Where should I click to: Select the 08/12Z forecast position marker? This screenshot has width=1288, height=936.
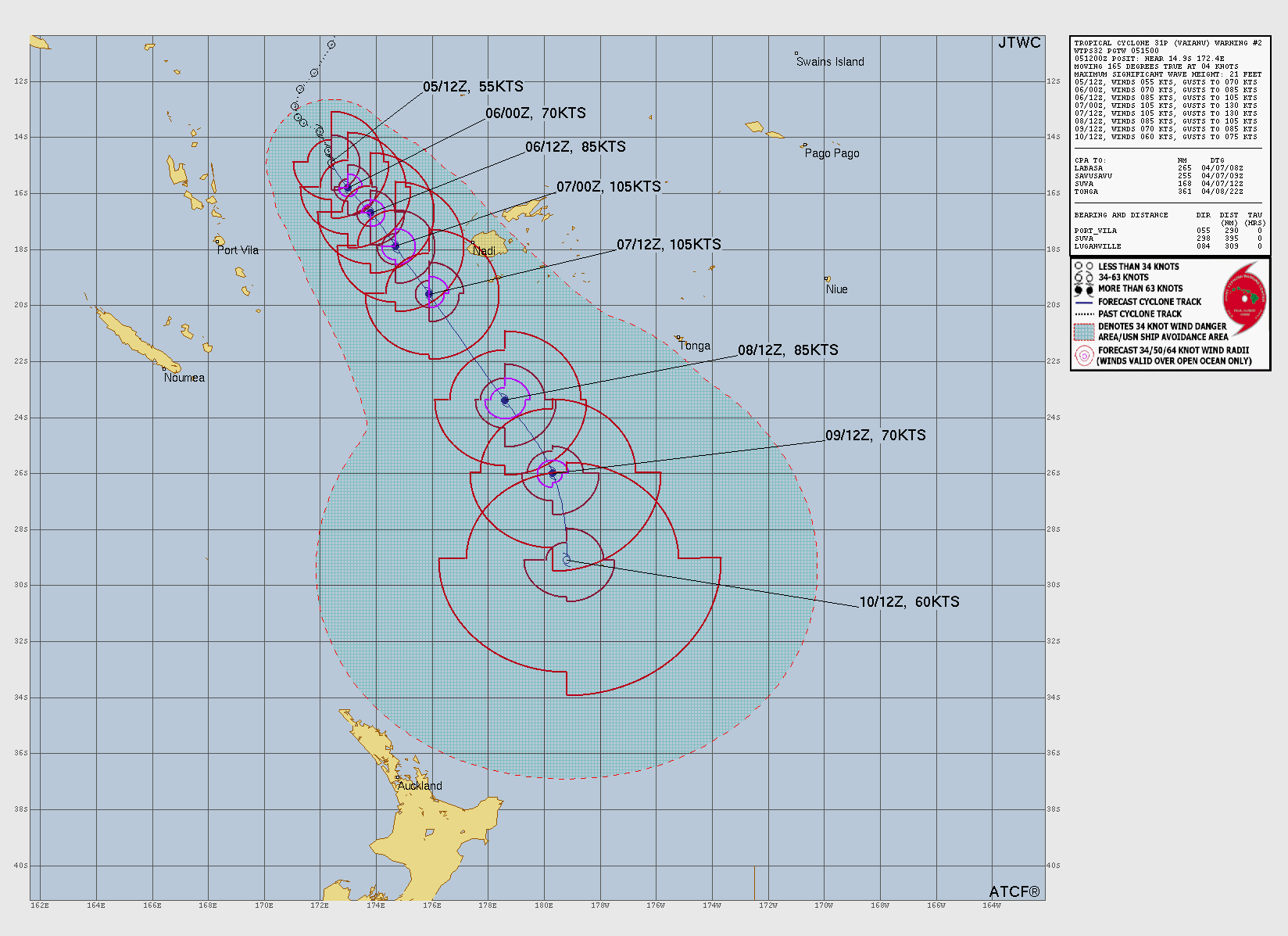coord(505,400)
